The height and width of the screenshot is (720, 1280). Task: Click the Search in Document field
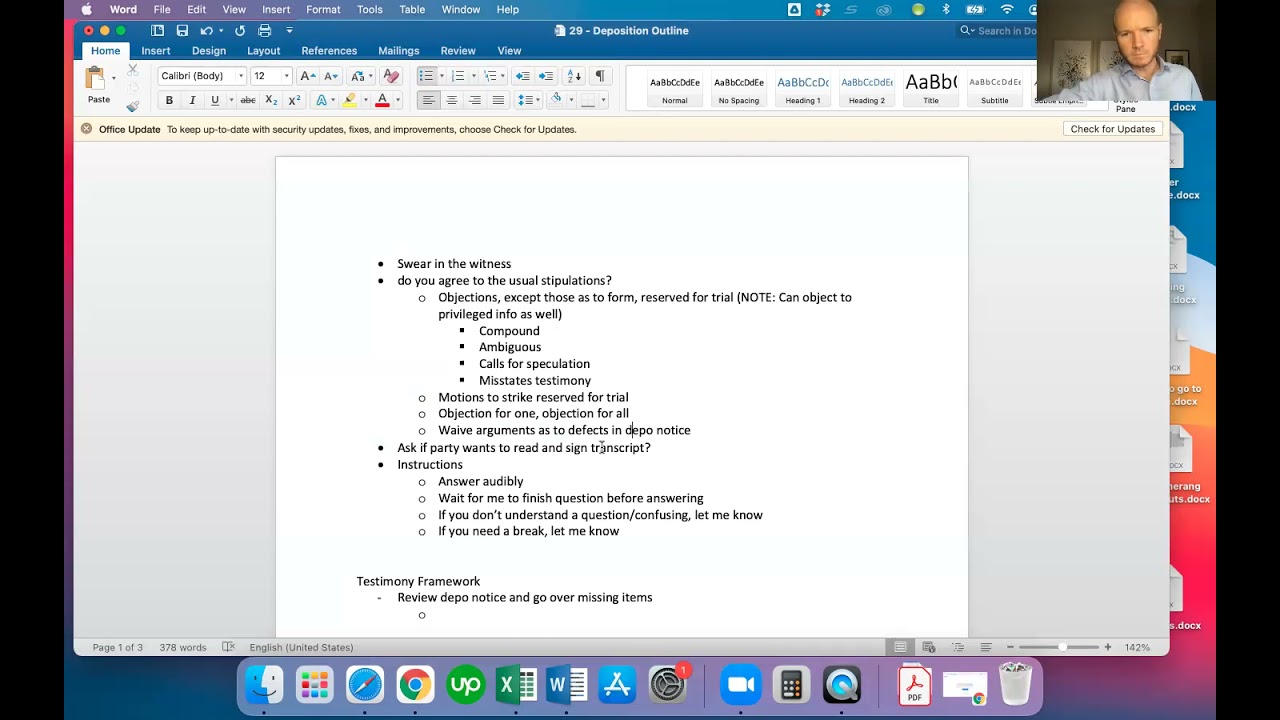[x=997, y=31]
